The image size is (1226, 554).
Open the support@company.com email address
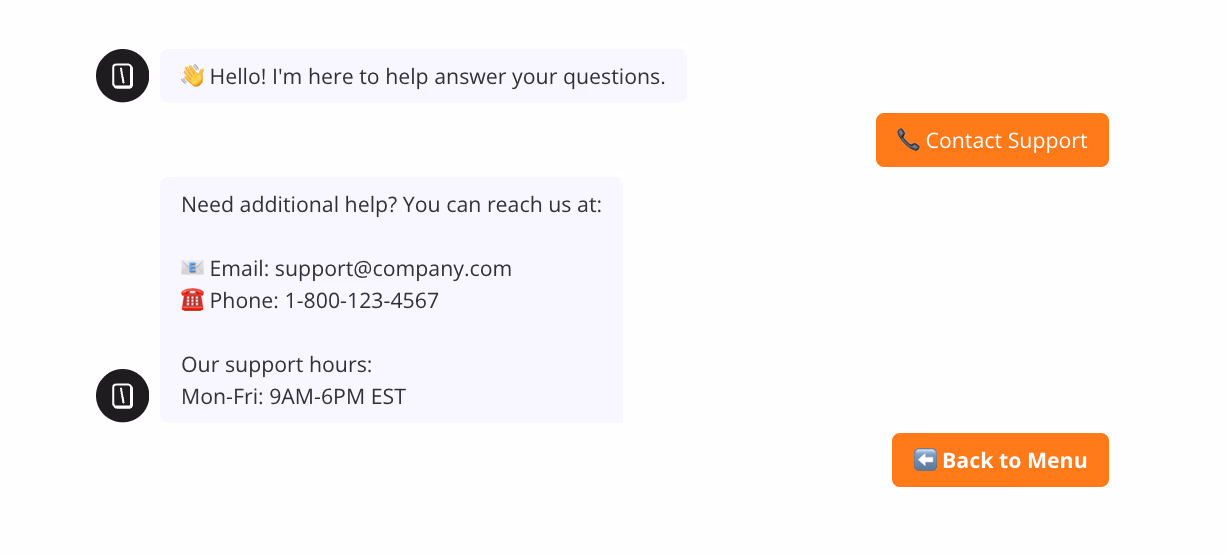pos(393,268)
